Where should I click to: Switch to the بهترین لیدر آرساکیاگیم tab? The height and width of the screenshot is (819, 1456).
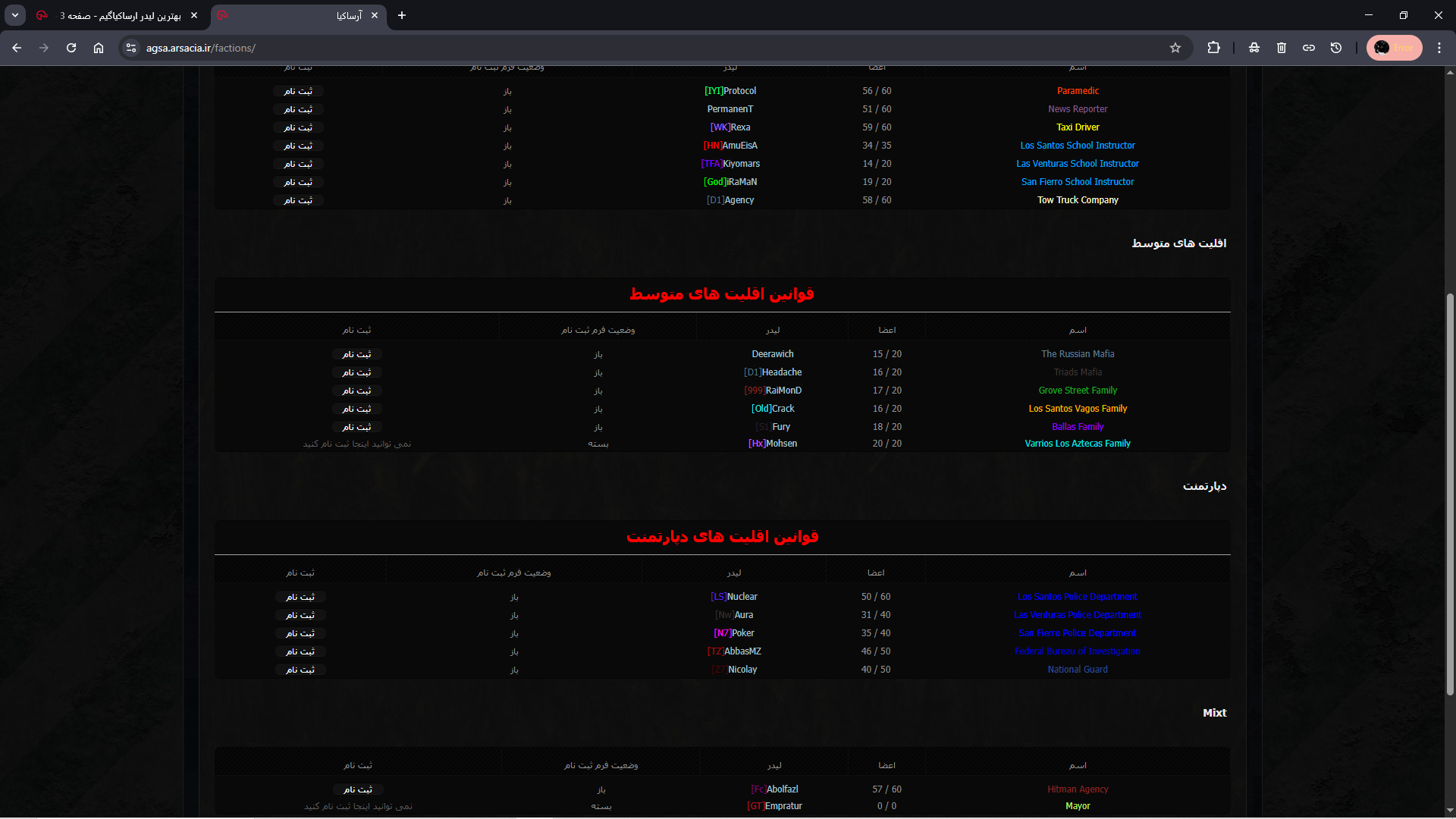pyautogui.click(x=119, y=15)
